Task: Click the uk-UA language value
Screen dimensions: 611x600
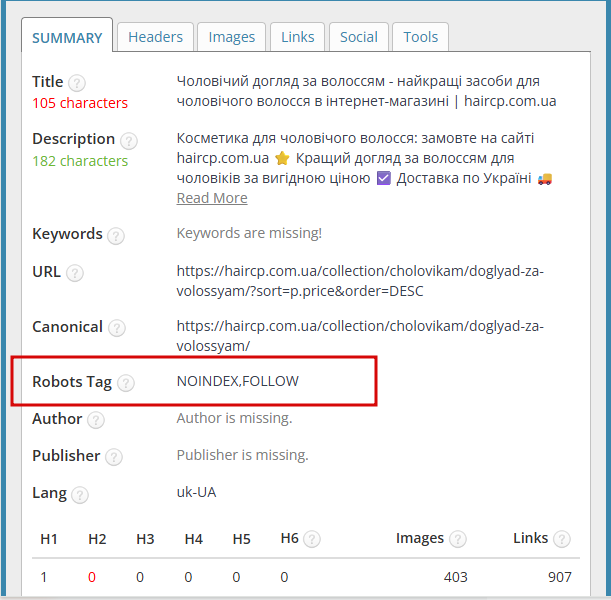Action: coord(196,492)
